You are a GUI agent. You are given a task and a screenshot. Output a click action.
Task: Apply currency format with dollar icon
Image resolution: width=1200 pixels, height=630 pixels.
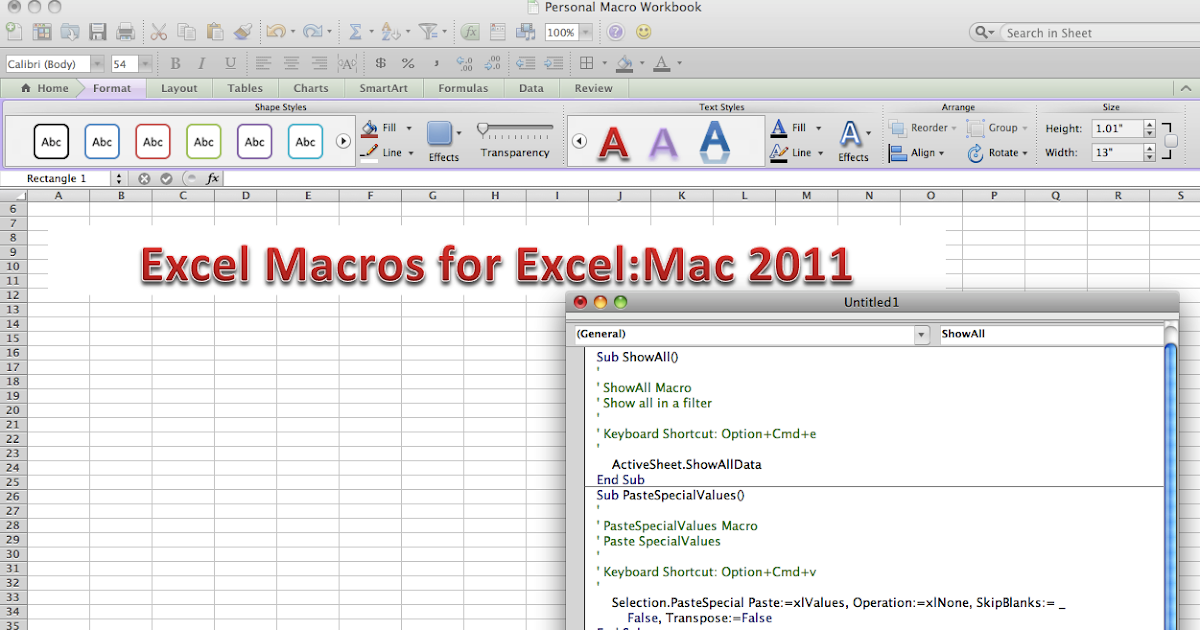tap(380, 63)
